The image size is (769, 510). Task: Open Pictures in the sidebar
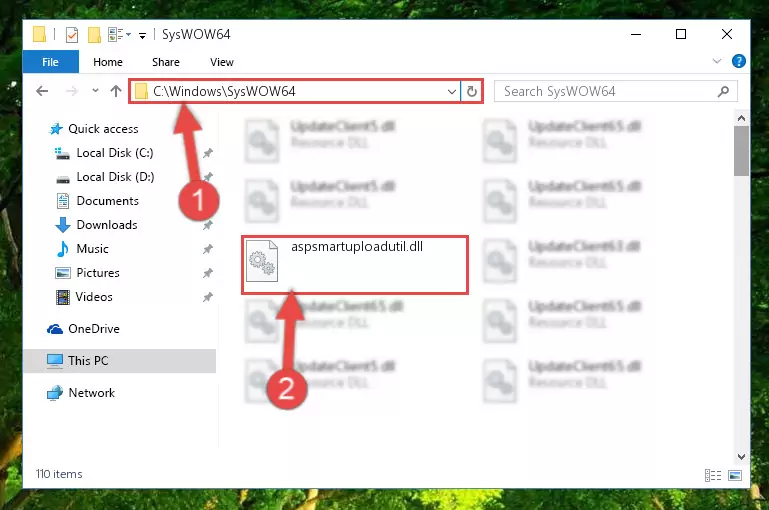(98, 273)
